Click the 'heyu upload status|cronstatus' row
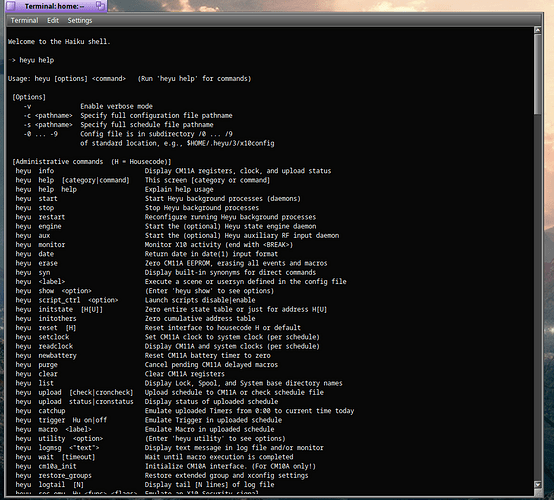Screen dimensions: 554x500 (x=147, y=402)
